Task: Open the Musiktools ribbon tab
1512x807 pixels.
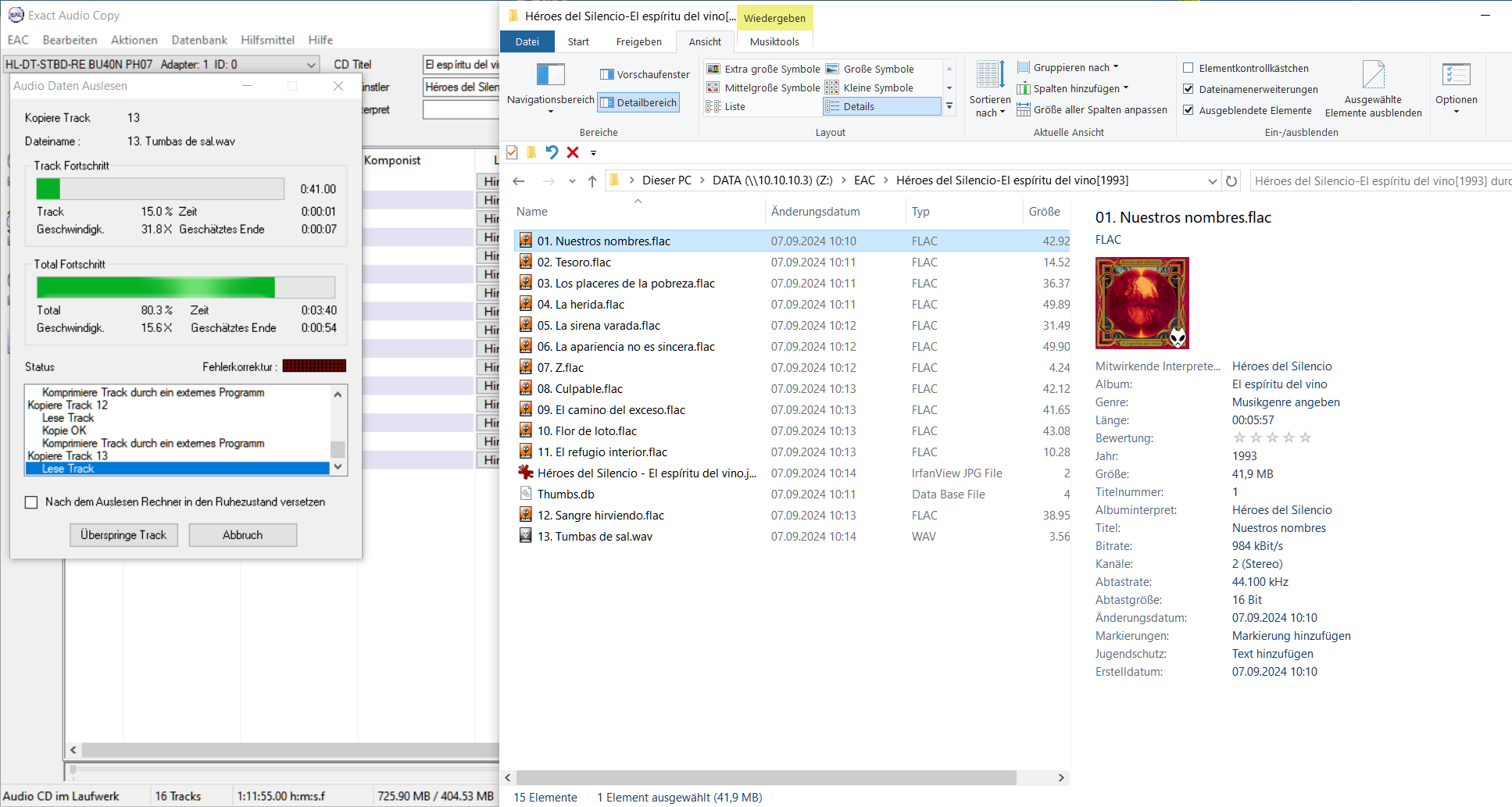Action: pyautogui.click(x=774, y=41)
